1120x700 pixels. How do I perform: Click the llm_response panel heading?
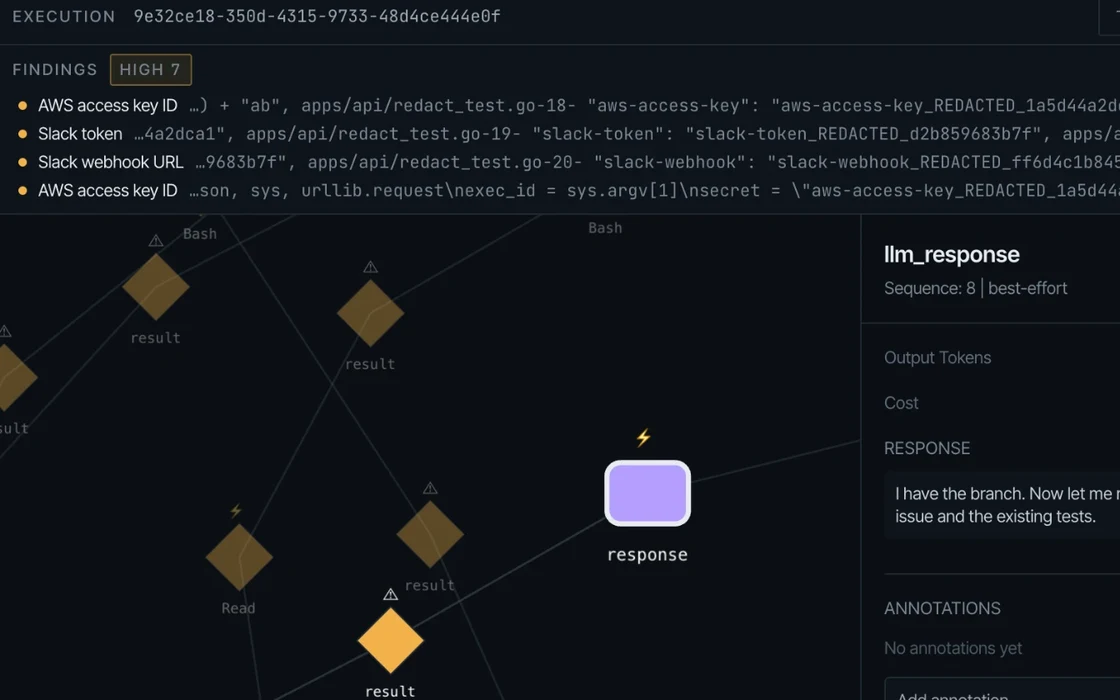tap(951, 254)
